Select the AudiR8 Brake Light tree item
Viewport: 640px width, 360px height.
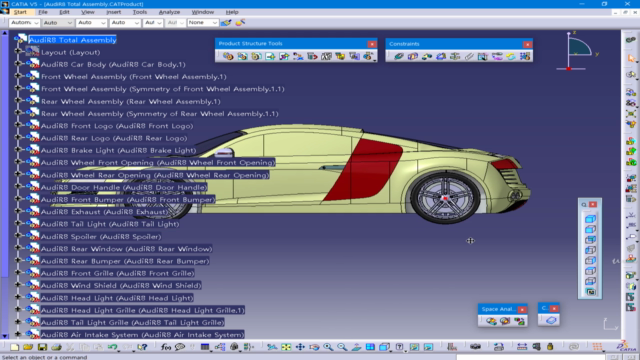(118, 150)
